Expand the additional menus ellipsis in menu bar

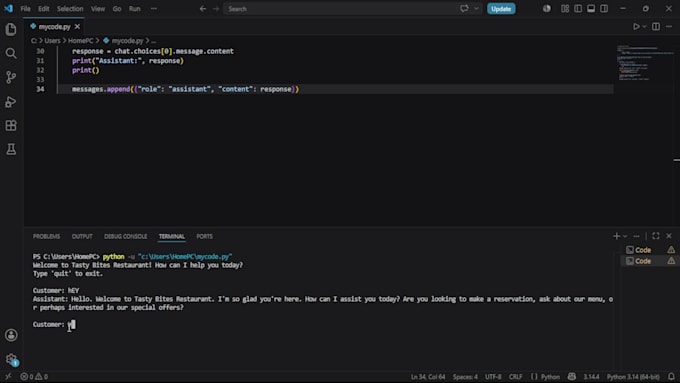(154, 9)
